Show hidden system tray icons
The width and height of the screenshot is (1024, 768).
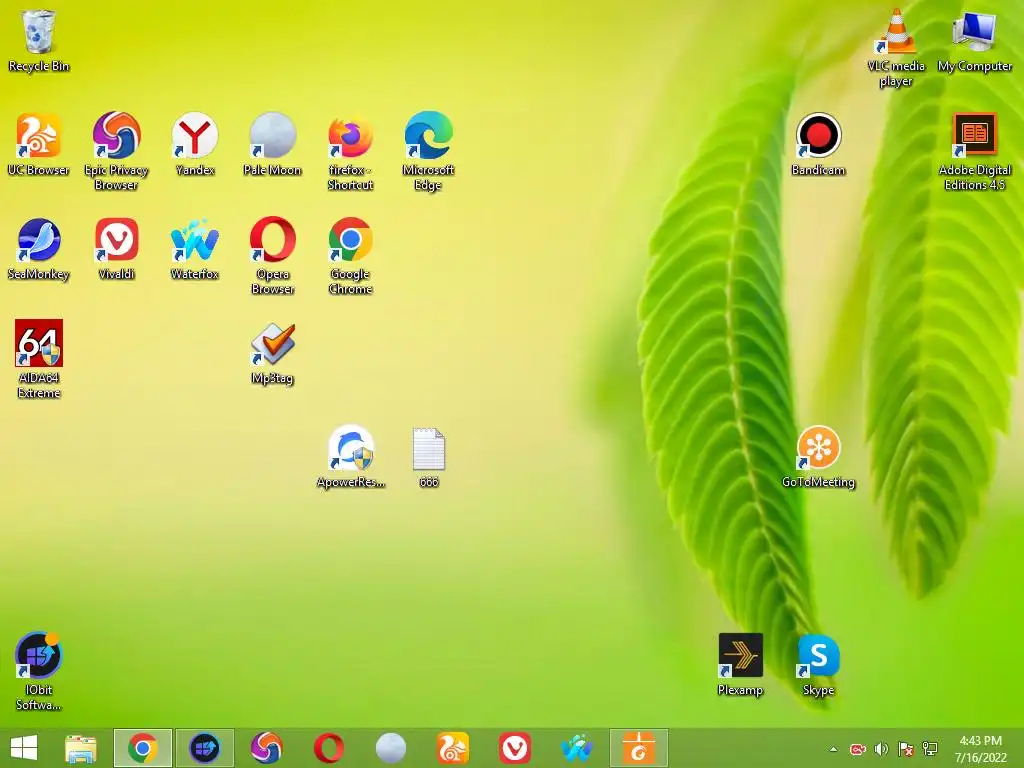tap(833, 749)
